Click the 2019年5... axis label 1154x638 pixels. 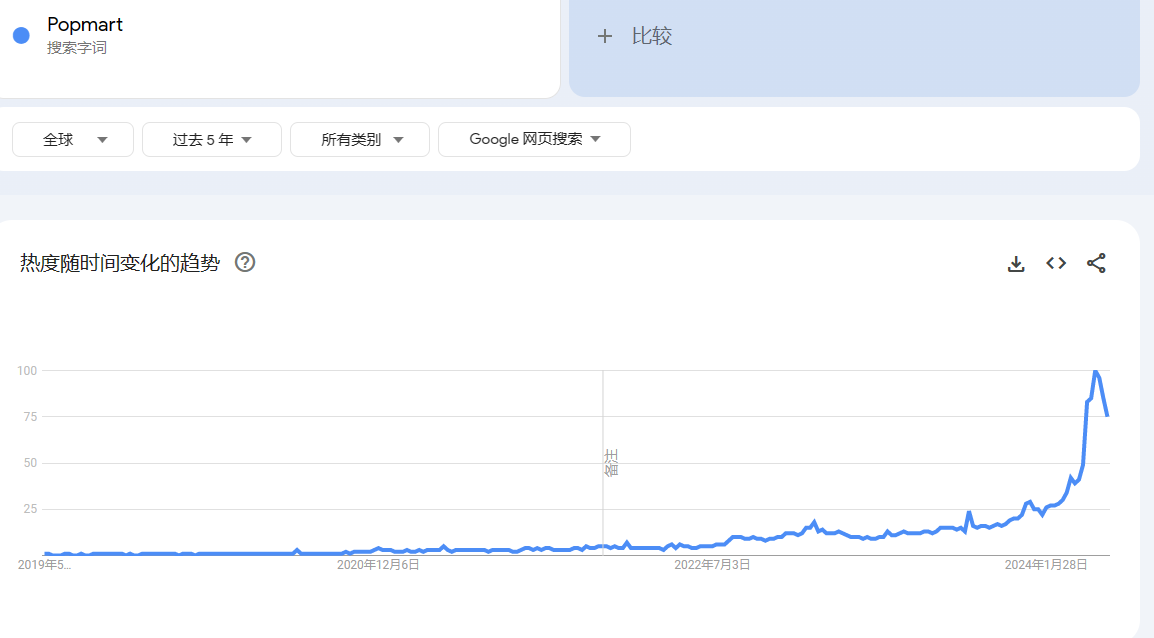(x=44, y=565)
